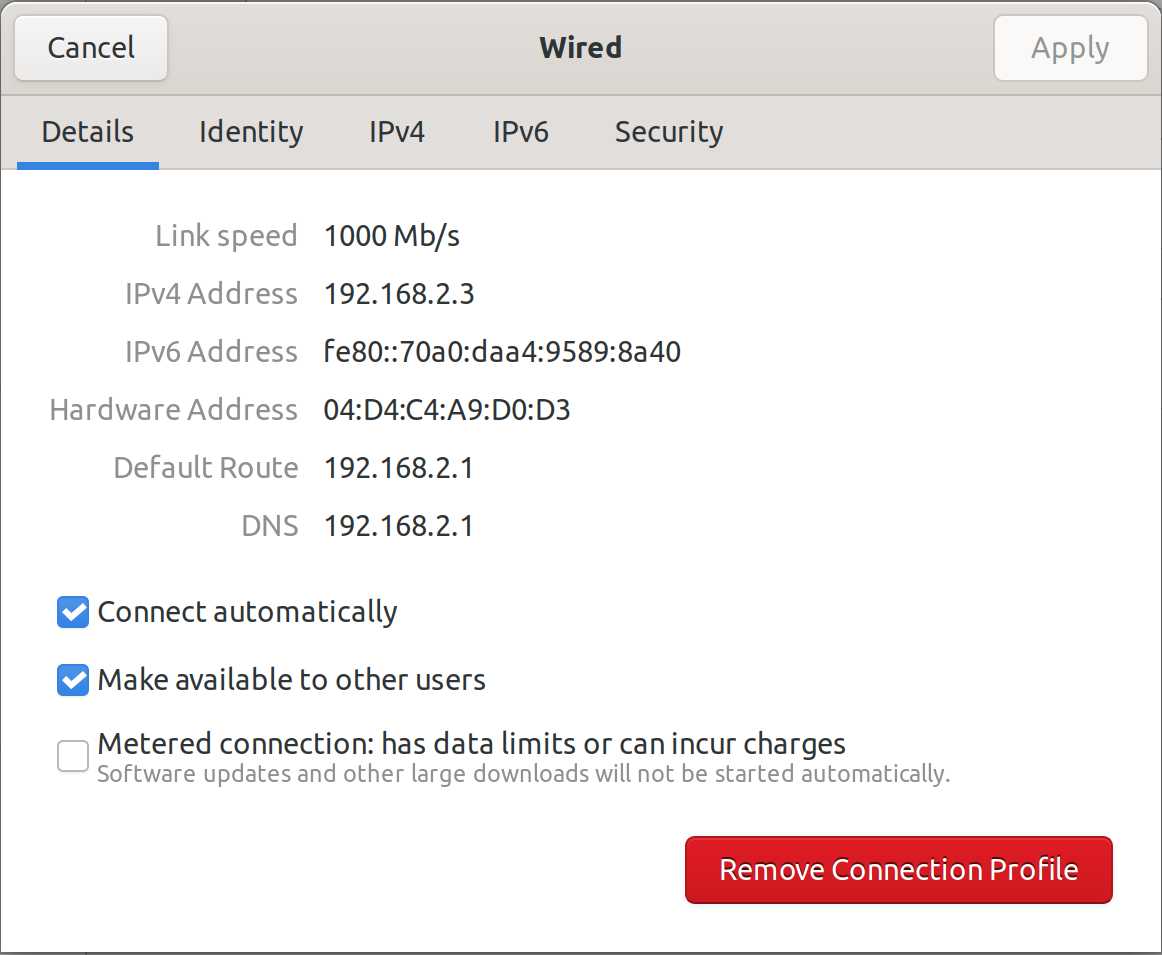Click the Software updates description text
This screenshot has width=1162, height=955.
[523, 774]
